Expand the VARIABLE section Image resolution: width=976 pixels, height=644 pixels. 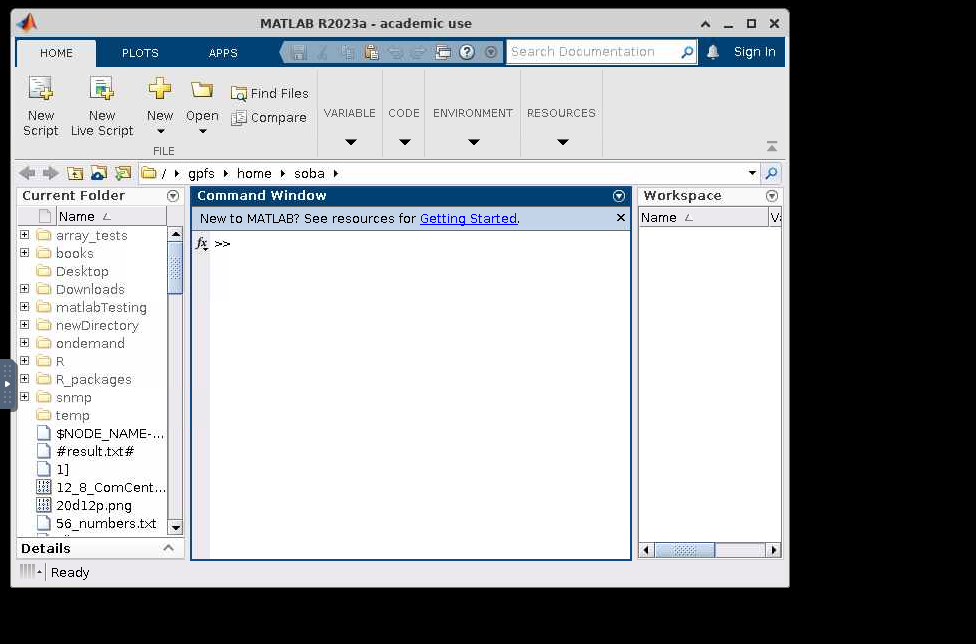pyautogui.click(x=350, y=142)
